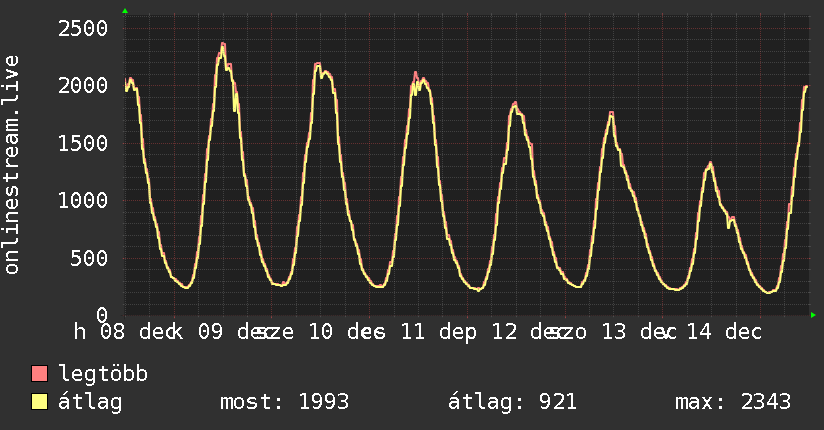Click the 'most: 1993' current value
Viewport: 824px width, 430px height.
point(284,402)
